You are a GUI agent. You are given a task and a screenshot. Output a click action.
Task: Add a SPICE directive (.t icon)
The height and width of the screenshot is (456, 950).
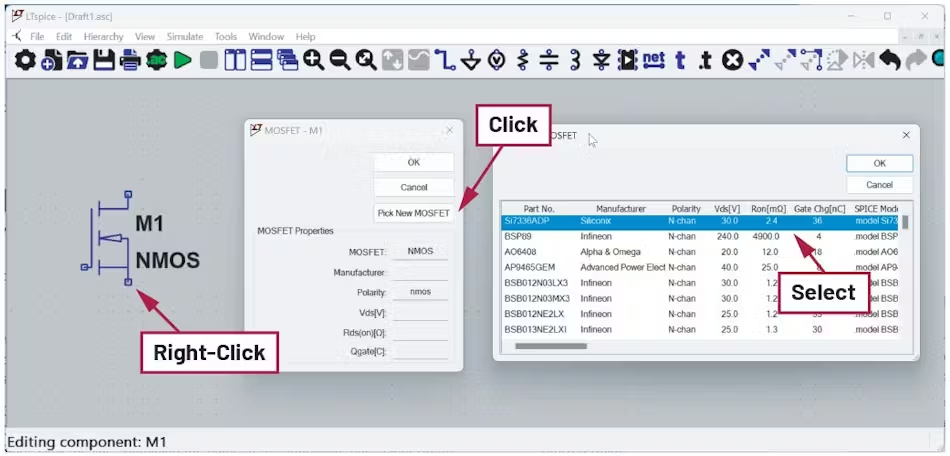(705, 60)
